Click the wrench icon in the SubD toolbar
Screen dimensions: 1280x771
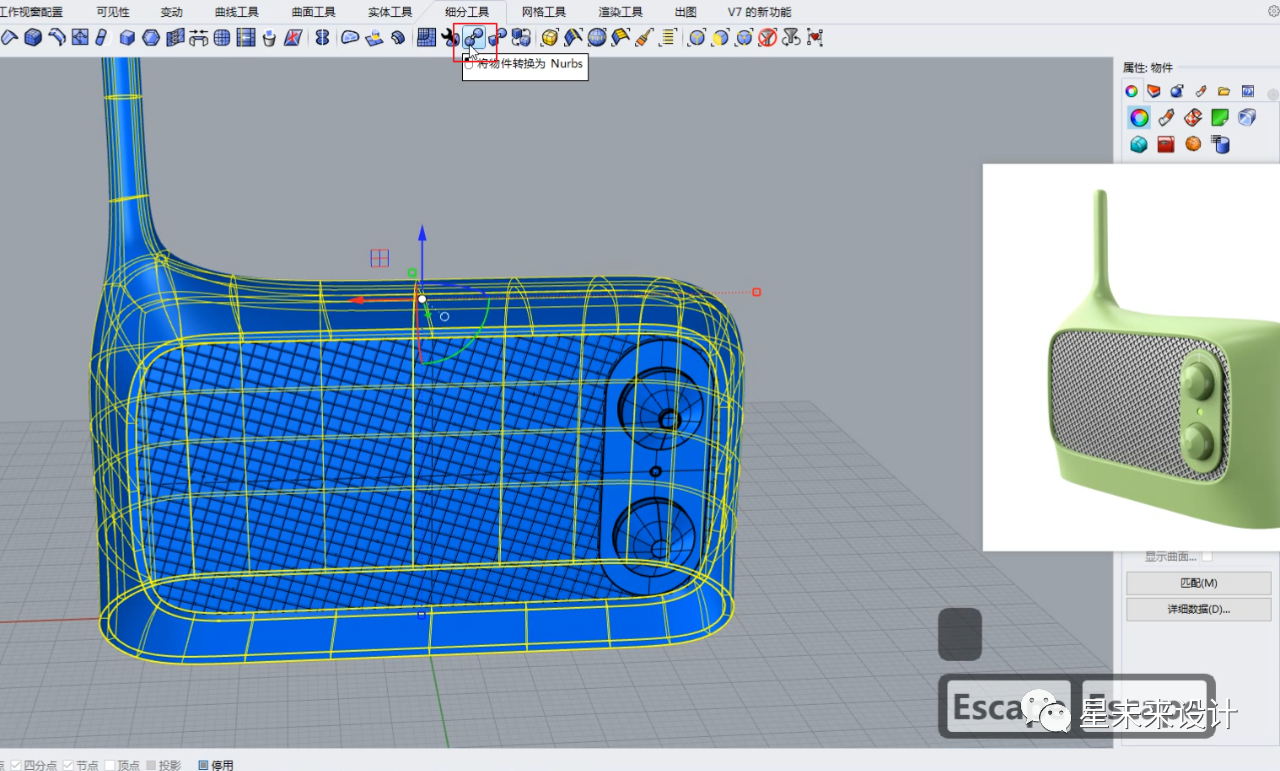coord(449,38)
